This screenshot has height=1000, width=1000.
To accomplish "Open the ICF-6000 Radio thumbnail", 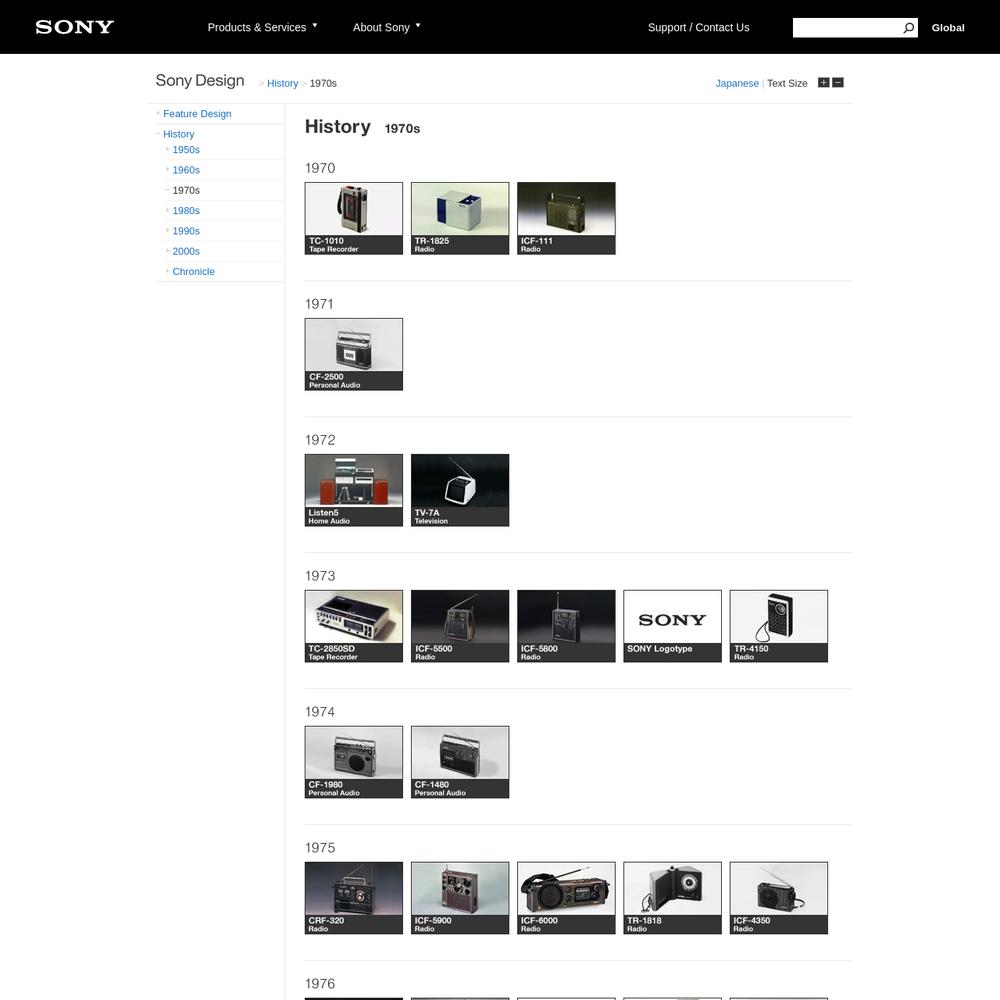I will pyautogui.click(x=566, y=897).
